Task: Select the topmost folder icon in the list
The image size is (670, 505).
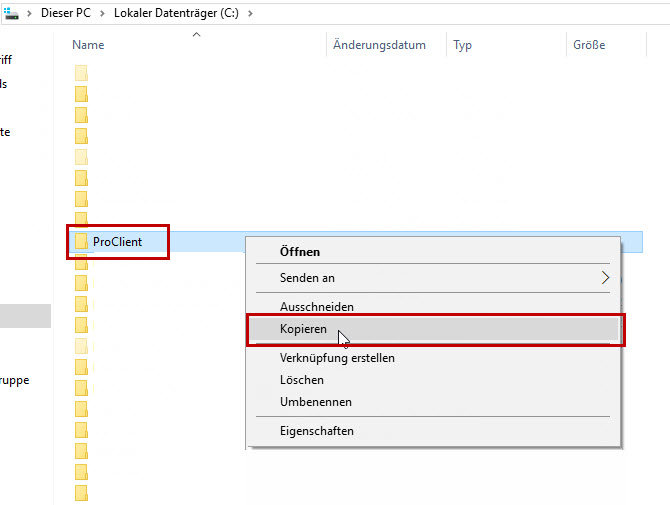Action: pos(81,73)
